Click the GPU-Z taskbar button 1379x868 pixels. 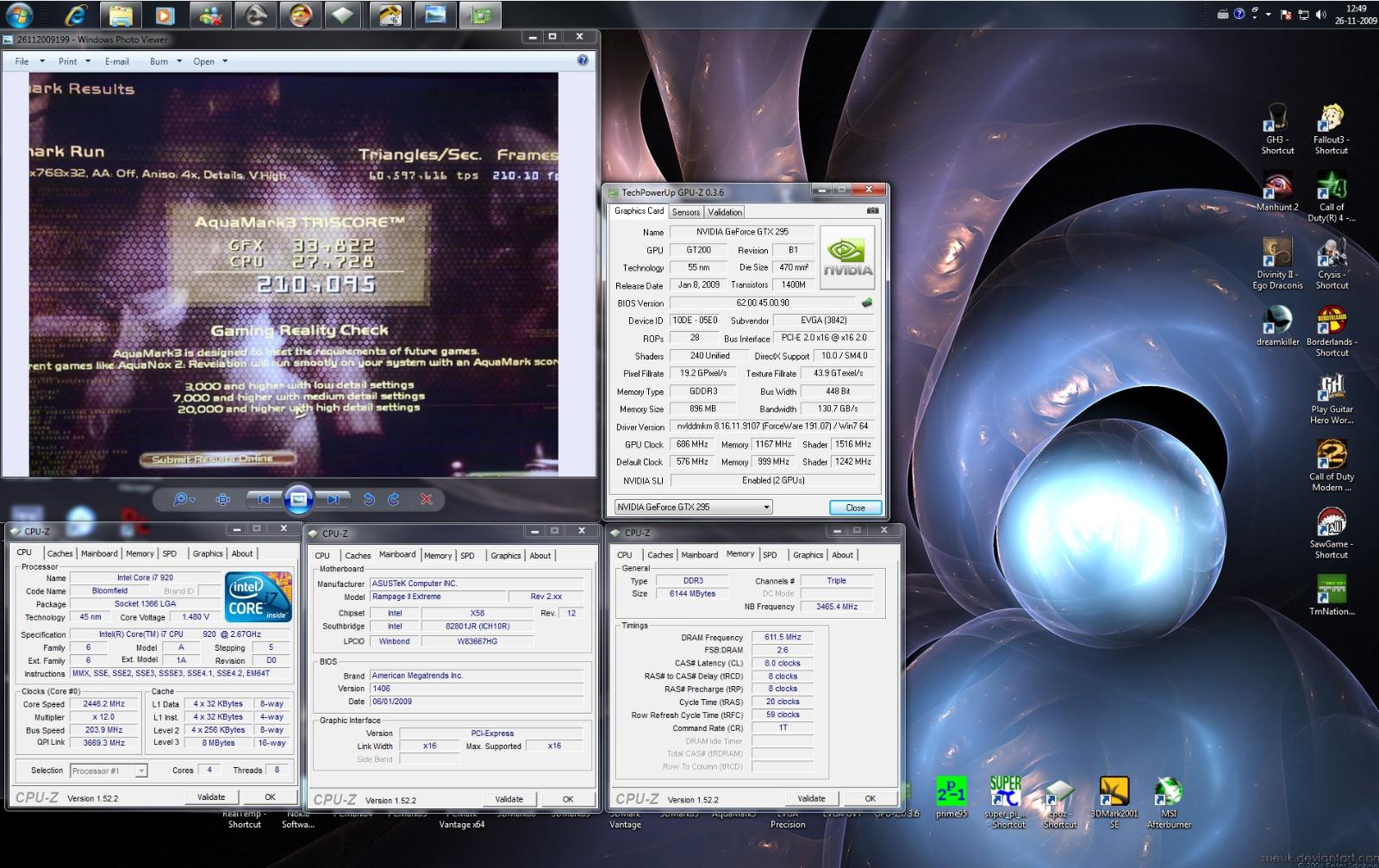(x=481, y=15)
